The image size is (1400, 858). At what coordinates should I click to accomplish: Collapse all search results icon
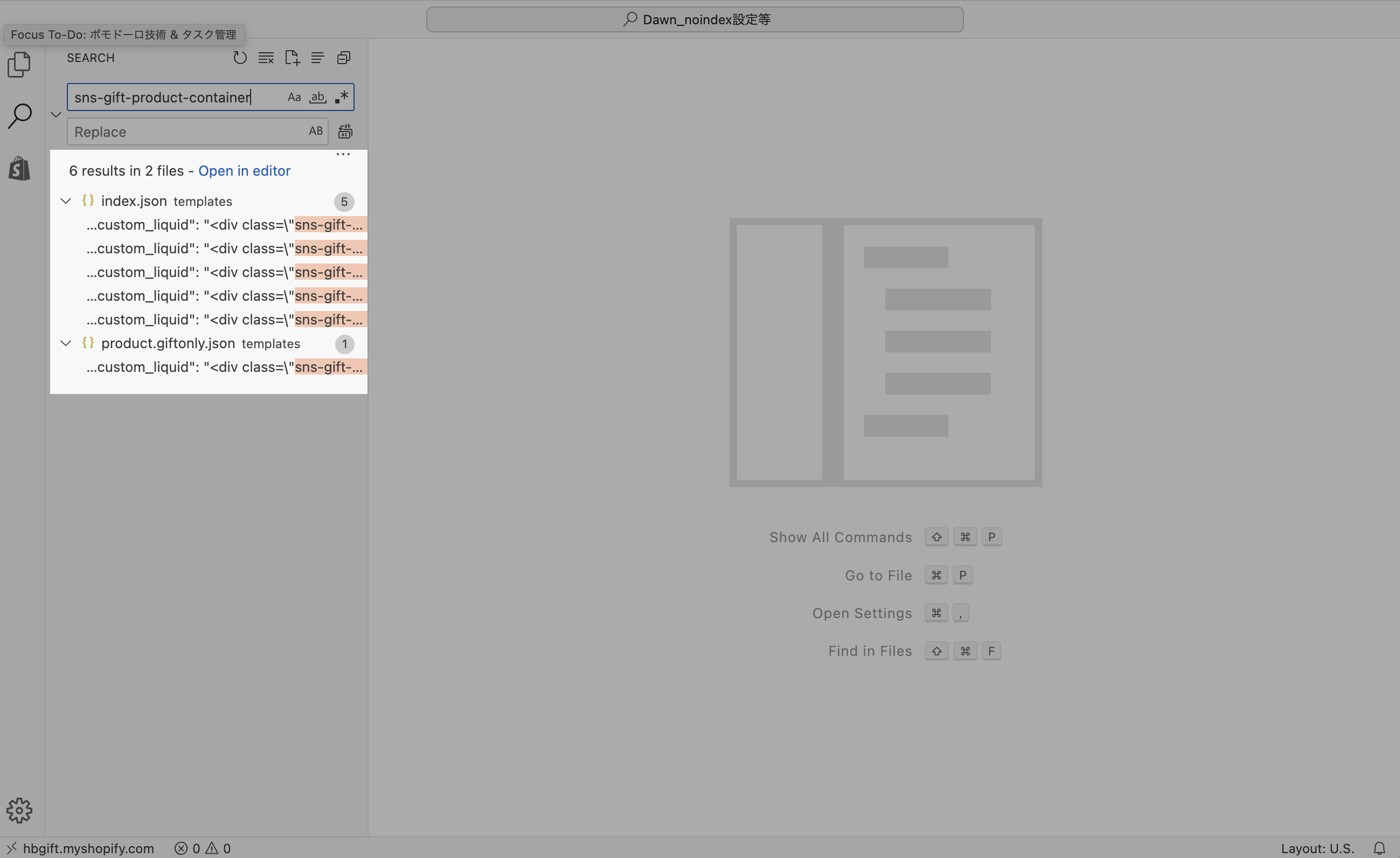(344, 58)
